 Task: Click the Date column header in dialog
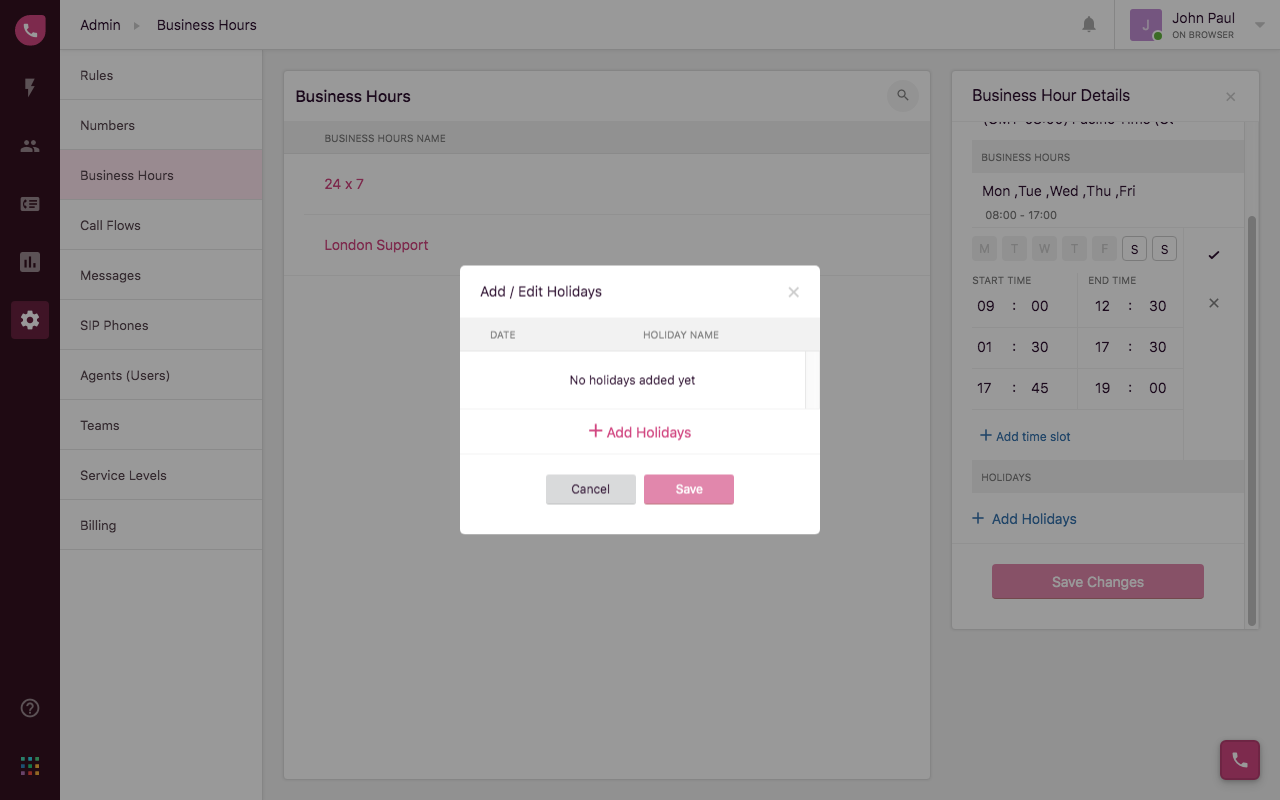tap(503, 335)
